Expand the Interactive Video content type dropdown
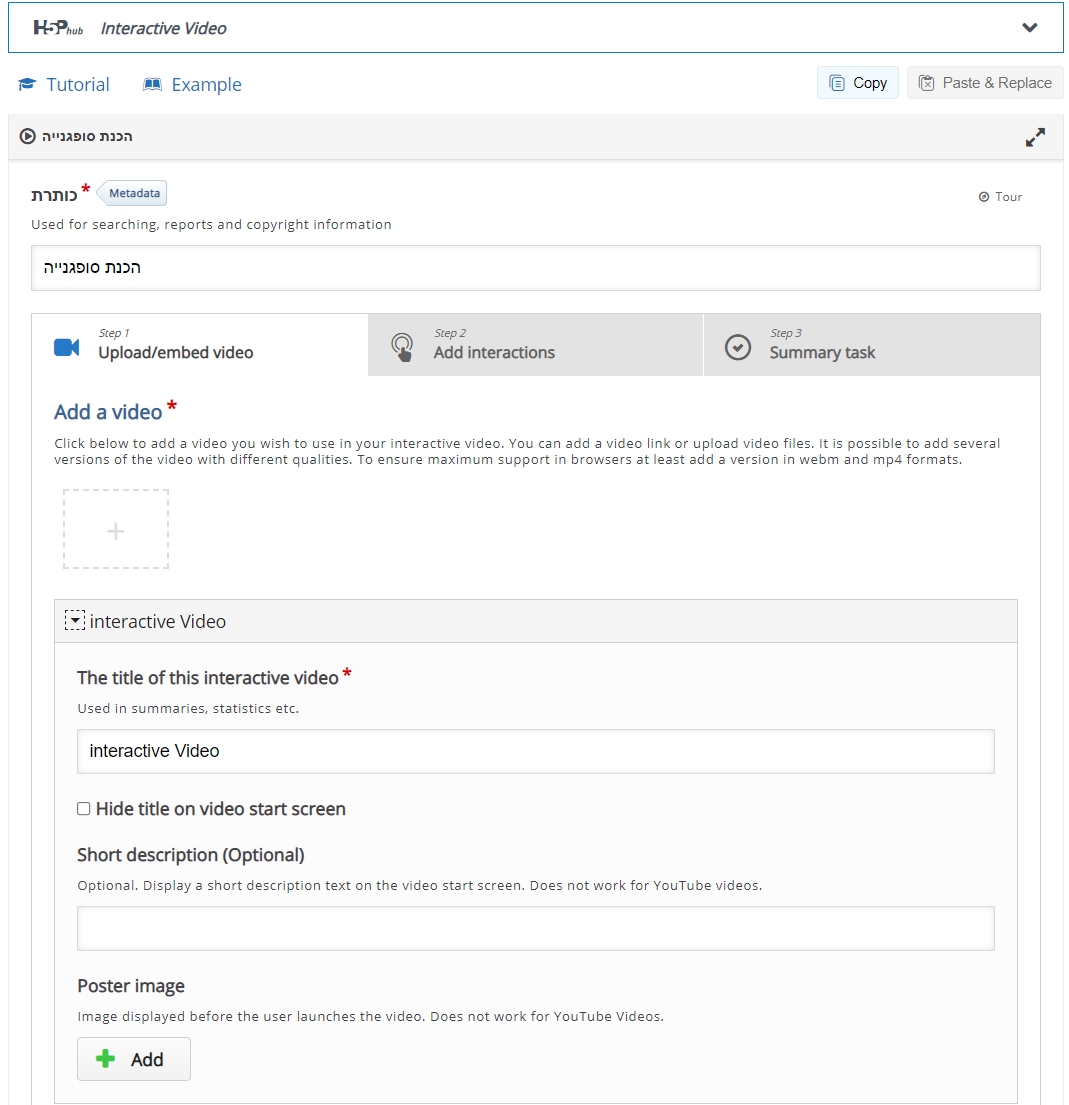Image resolution: width=1069 pixels, height=1105 pixels. click(1029, 28)
